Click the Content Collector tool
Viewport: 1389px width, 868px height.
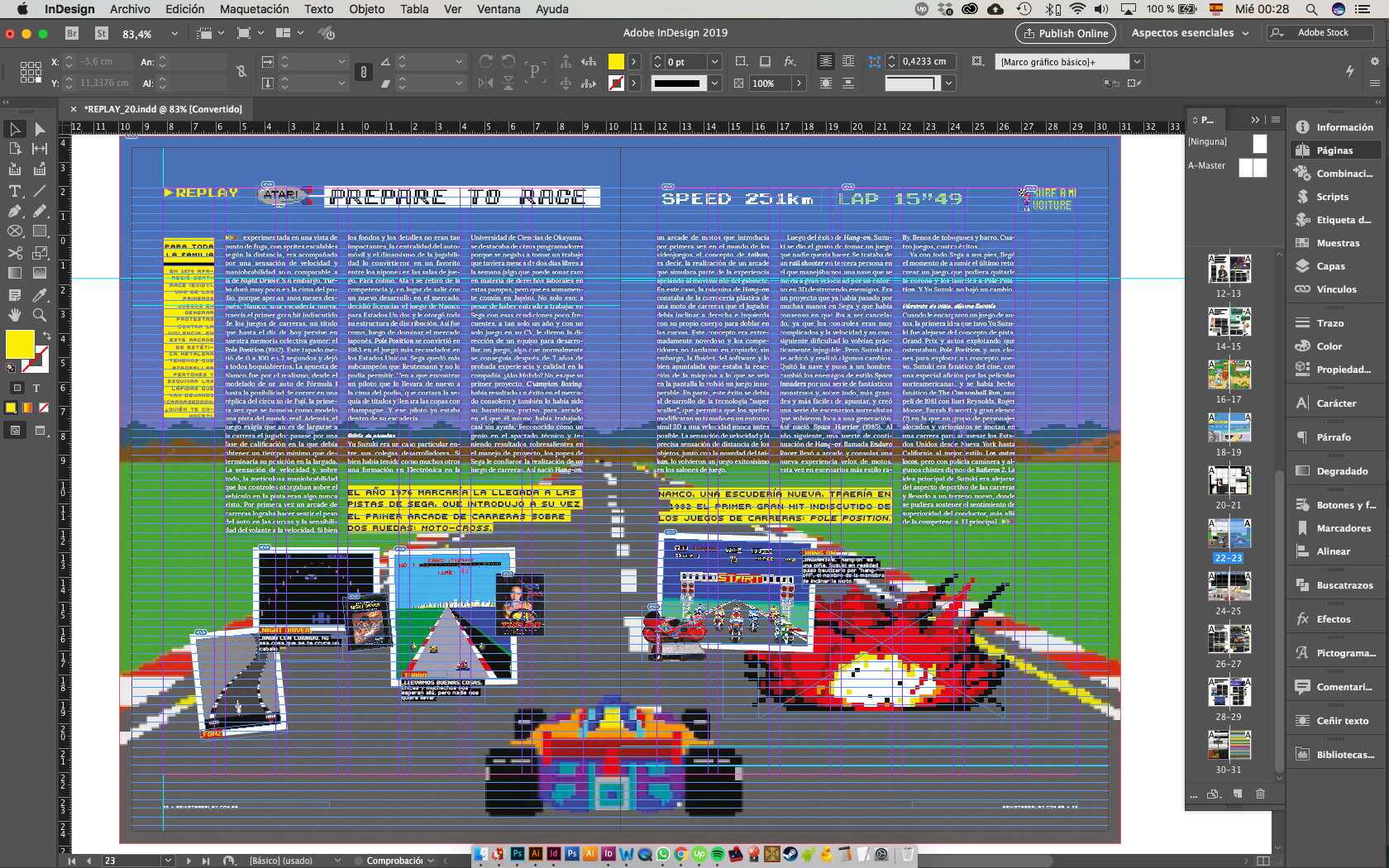pos(15,169)
